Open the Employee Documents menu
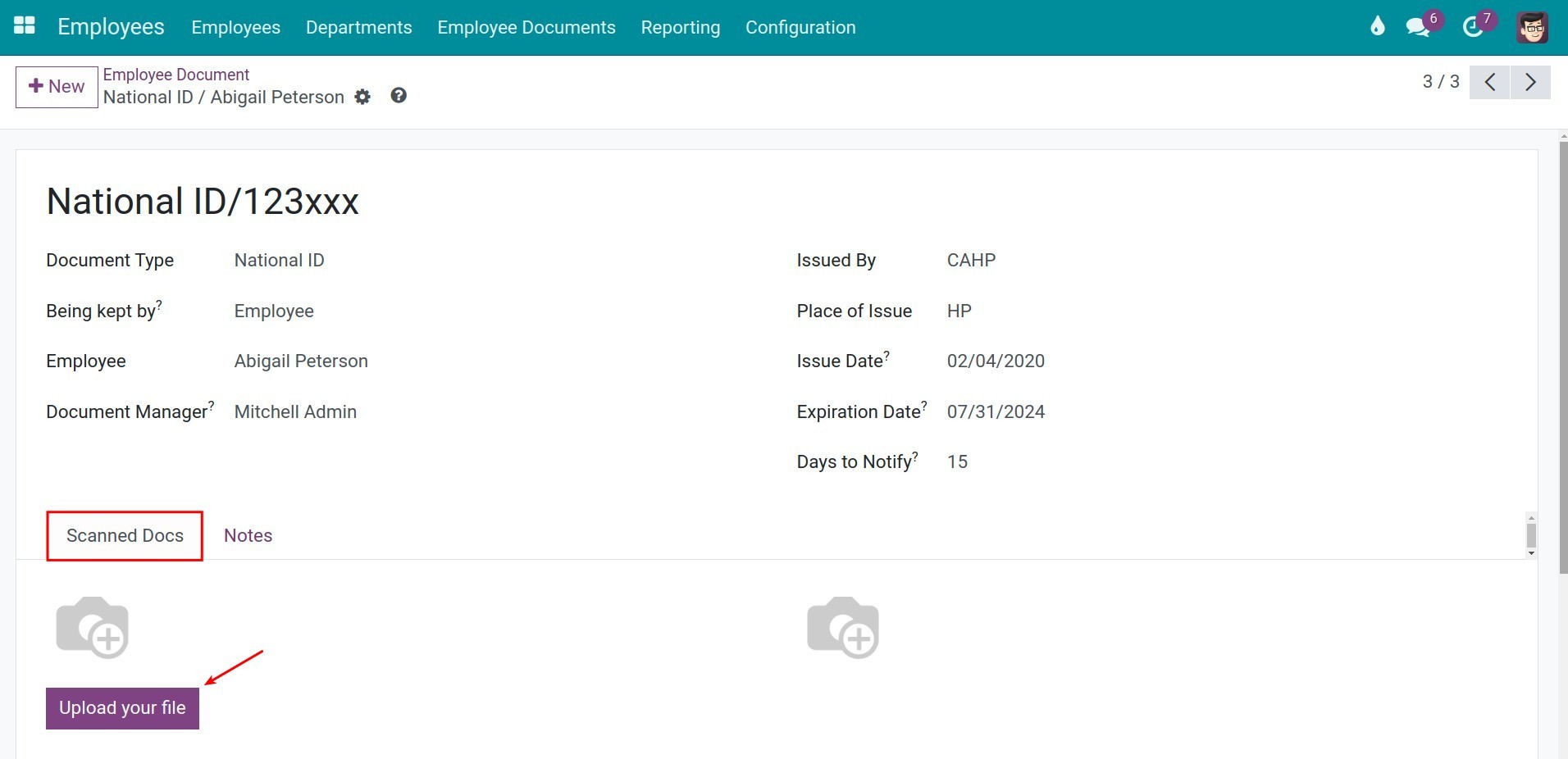The height and width of the screenshot is (759, 1568). pos(526,27)
